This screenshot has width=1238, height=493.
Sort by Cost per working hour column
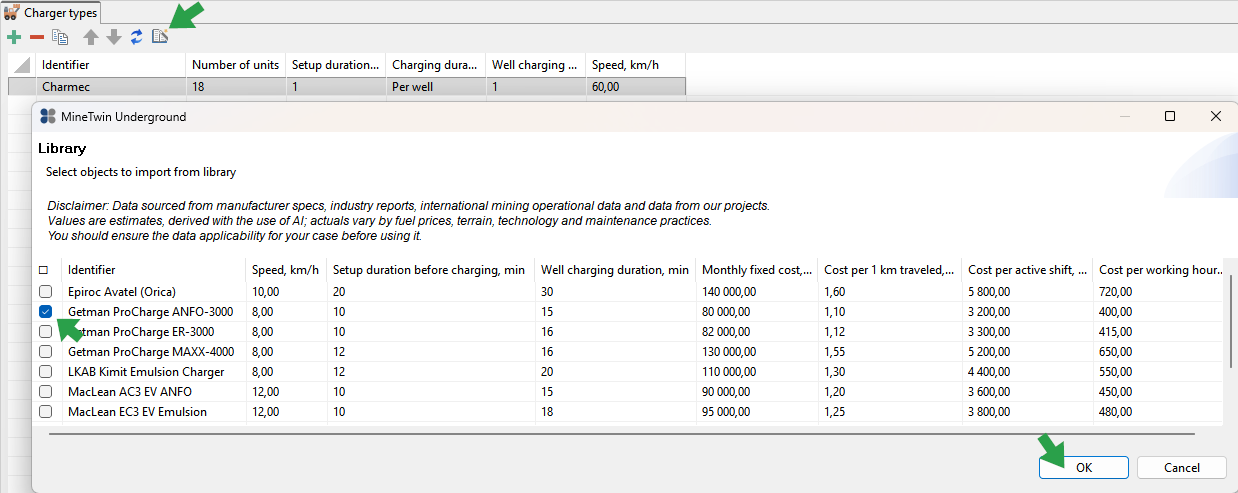(1159, 270)
